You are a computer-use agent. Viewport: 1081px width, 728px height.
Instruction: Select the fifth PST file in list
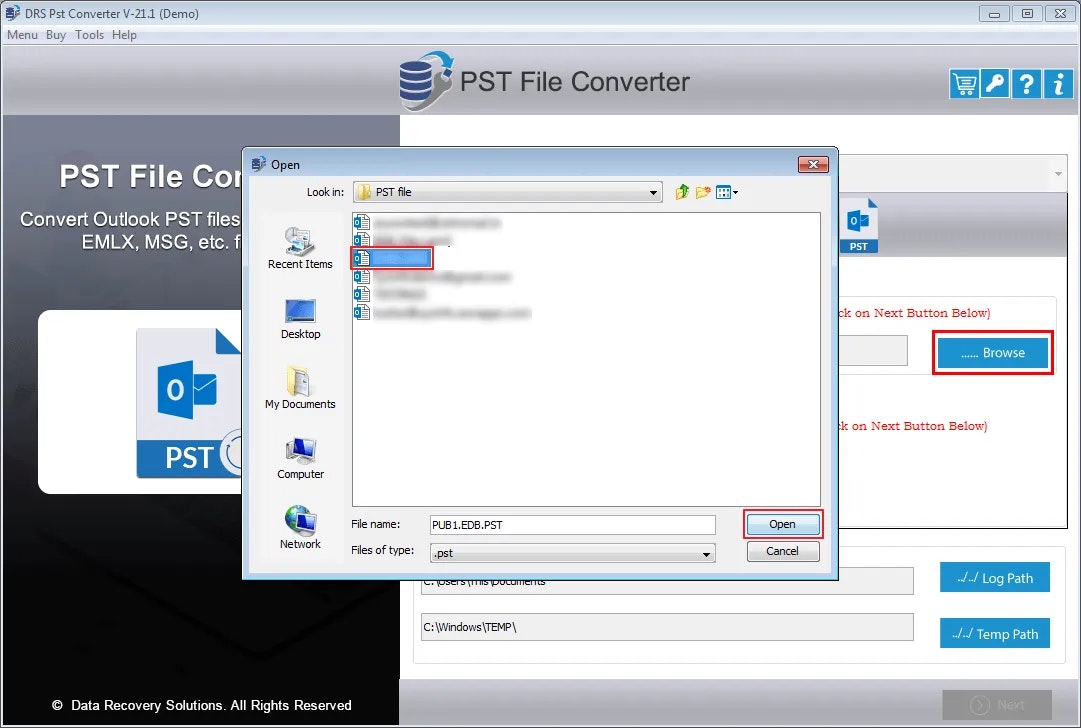point(390,294)
